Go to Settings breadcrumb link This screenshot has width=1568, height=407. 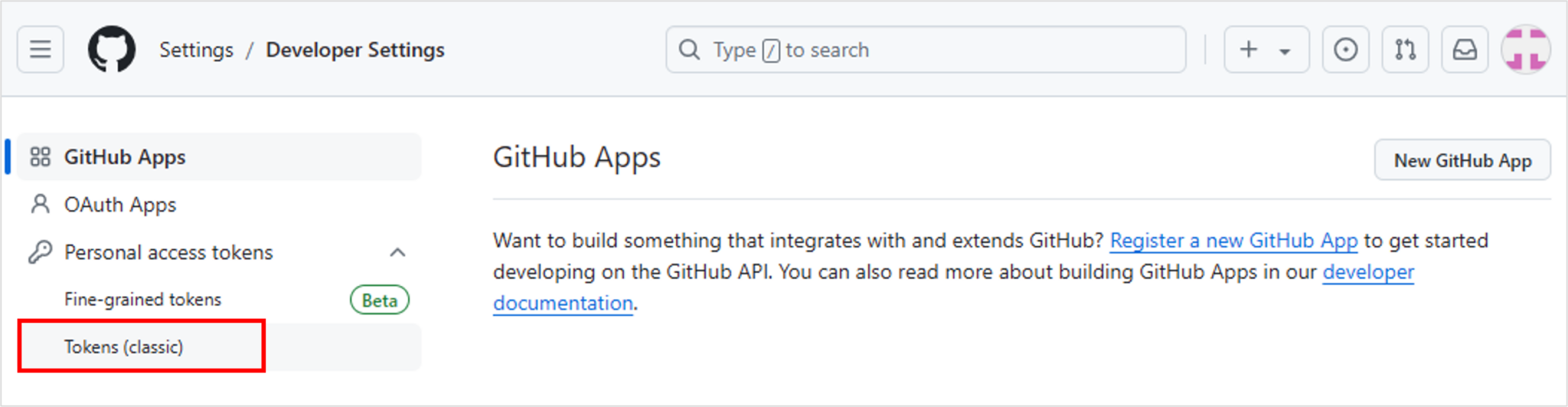[x=196, y=50]
